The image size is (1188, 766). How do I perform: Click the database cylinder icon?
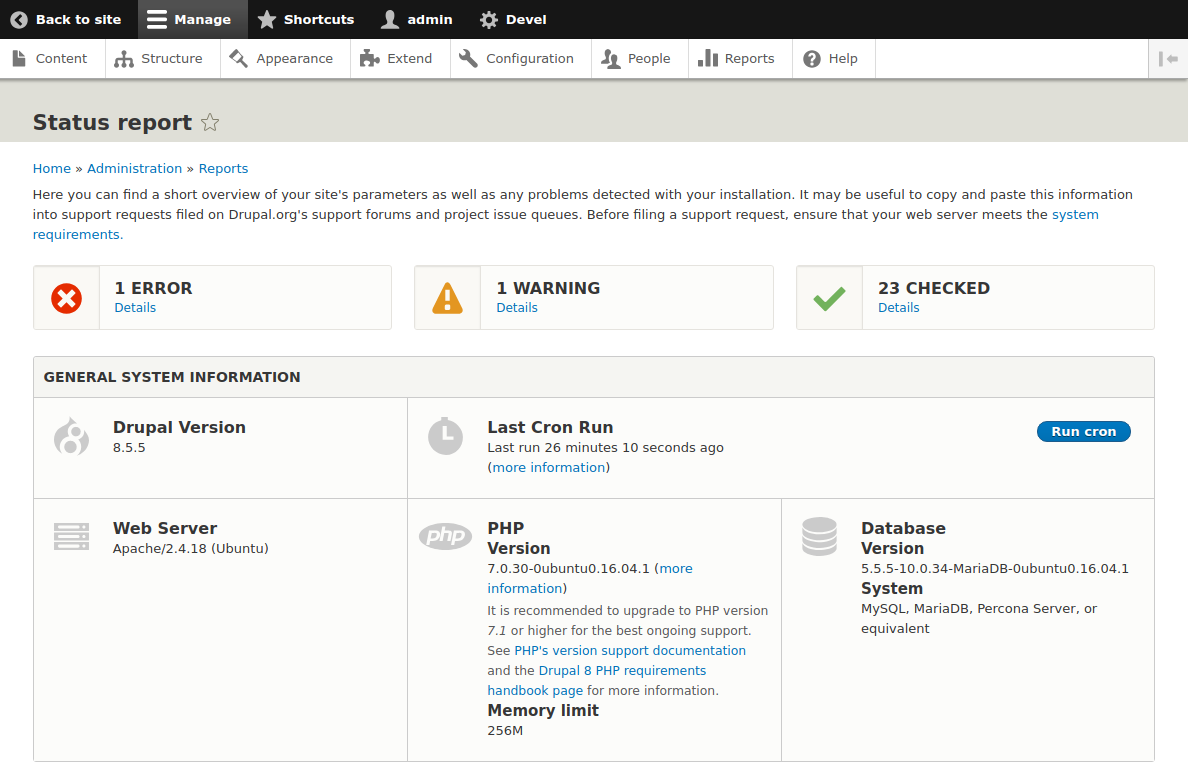(820, 536)
